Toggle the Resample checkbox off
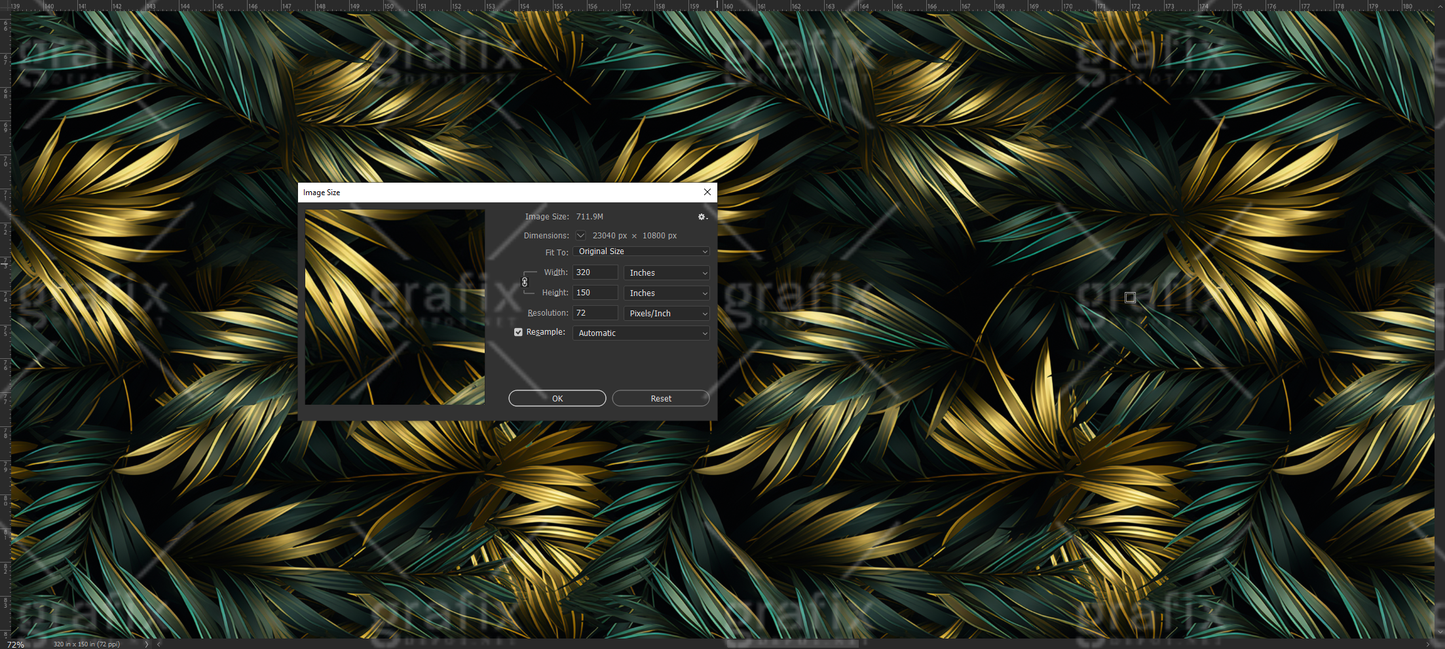The height and width of the screenshot is (649, 1445). 518,331
